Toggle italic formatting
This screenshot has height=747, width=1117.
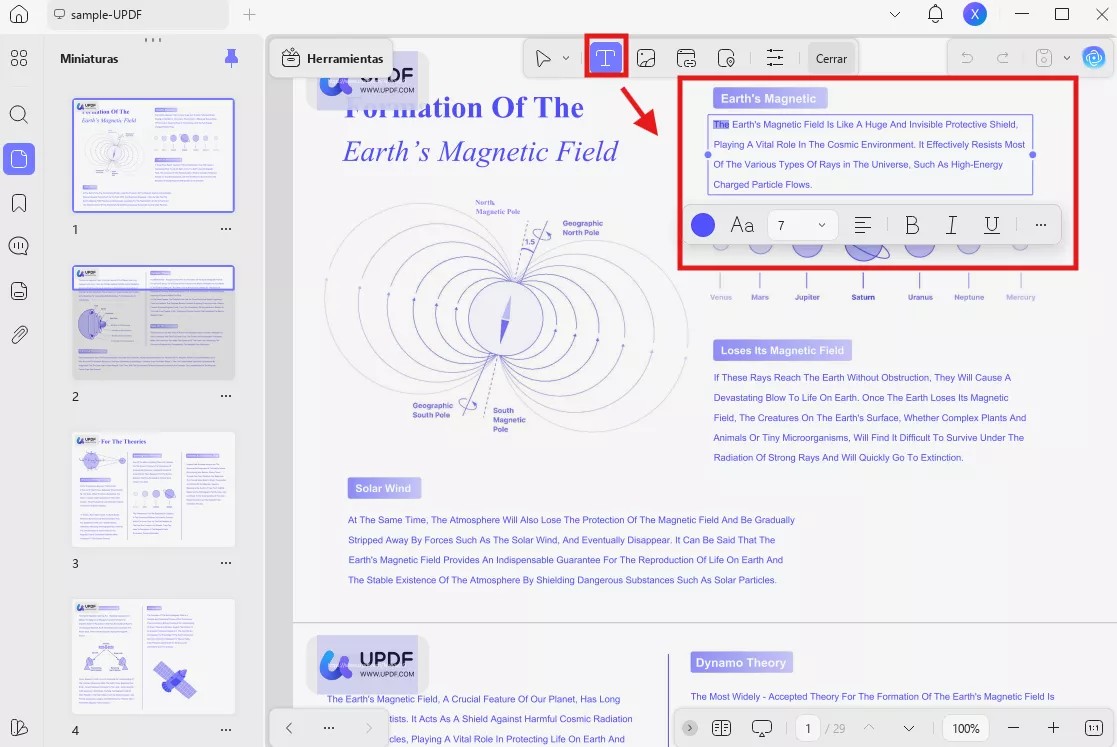[951, 225]
